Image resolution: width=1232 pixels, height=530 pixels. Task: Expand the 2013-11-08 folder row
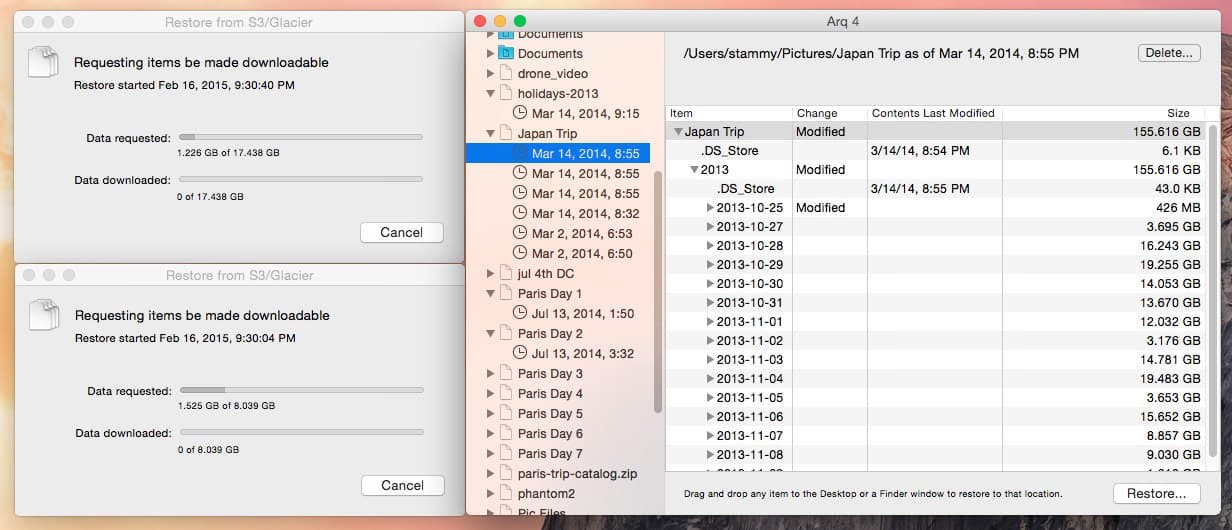[x=711, y=454]
